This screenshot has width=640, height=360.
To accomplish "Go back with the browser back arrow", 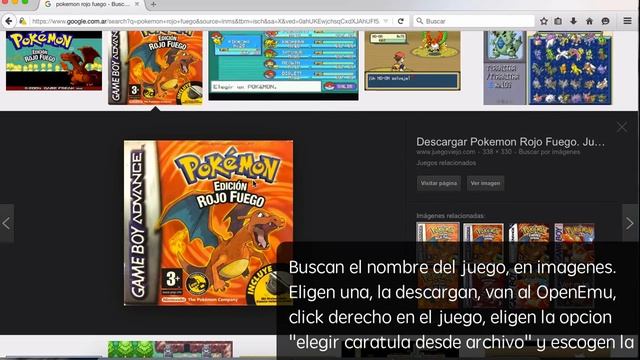I will tap(9, 21).
